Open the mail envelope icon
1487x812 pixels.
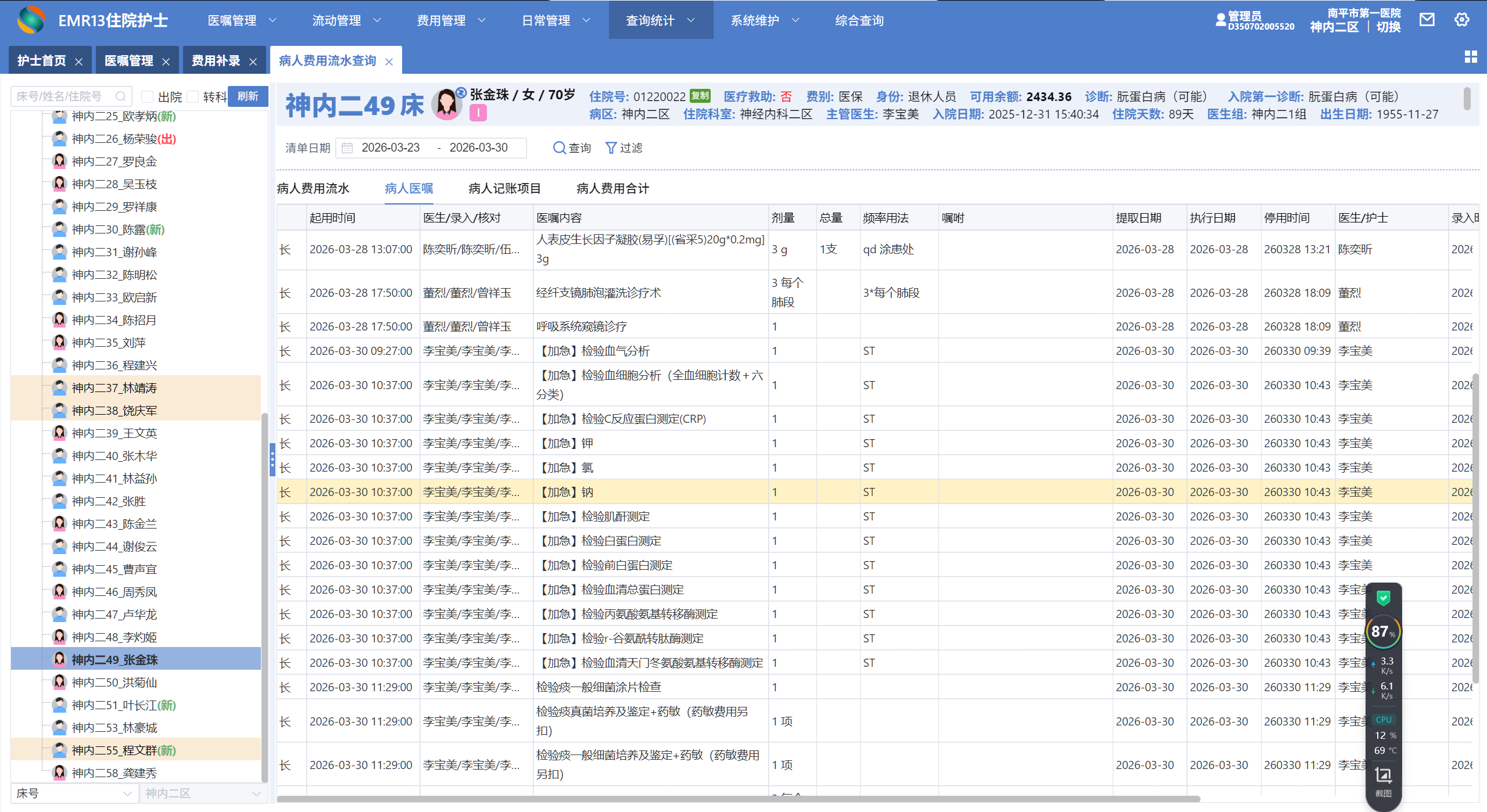(x=1427, y=20)
